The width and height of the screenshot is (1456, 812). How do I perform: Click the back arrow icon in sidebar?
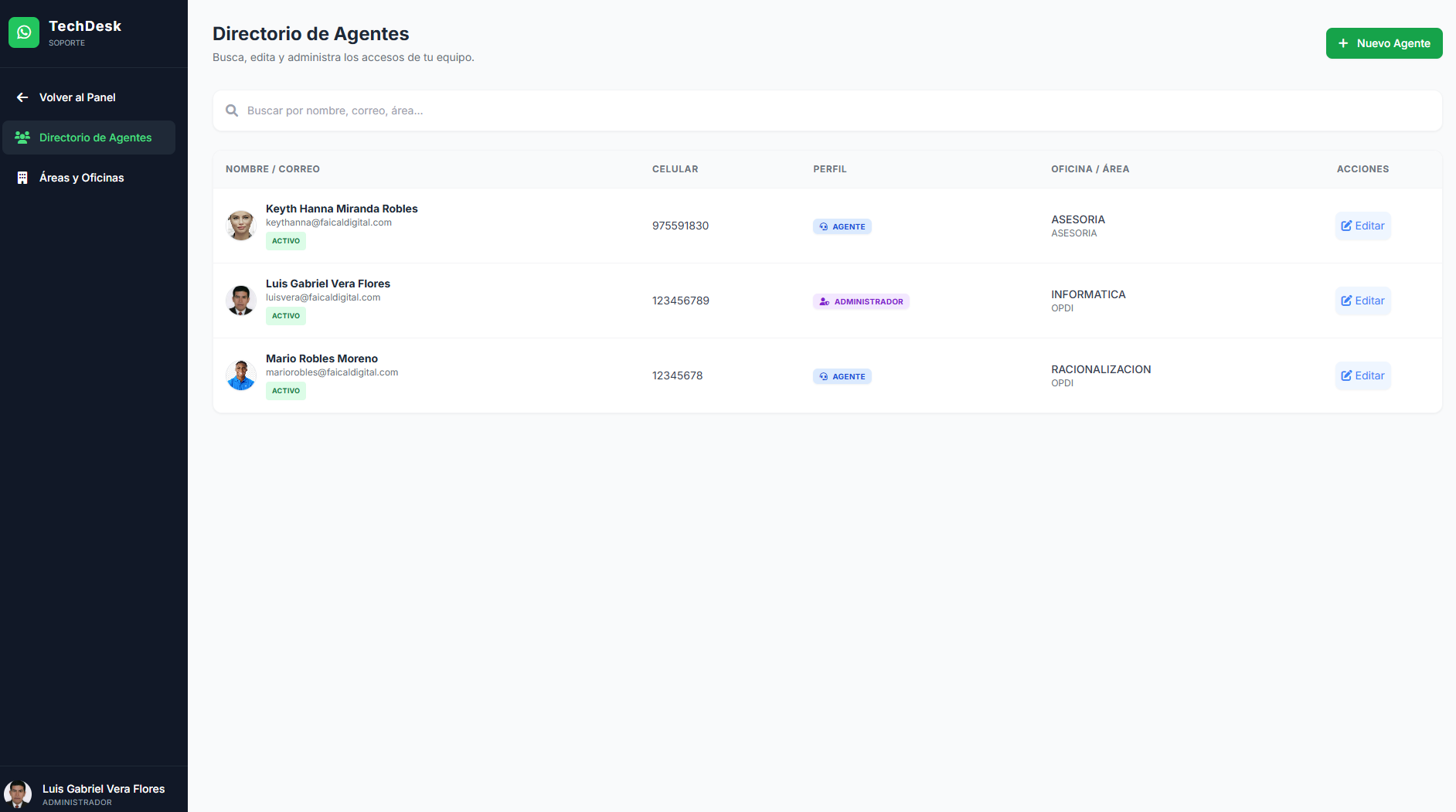click(x=22, y=97)
